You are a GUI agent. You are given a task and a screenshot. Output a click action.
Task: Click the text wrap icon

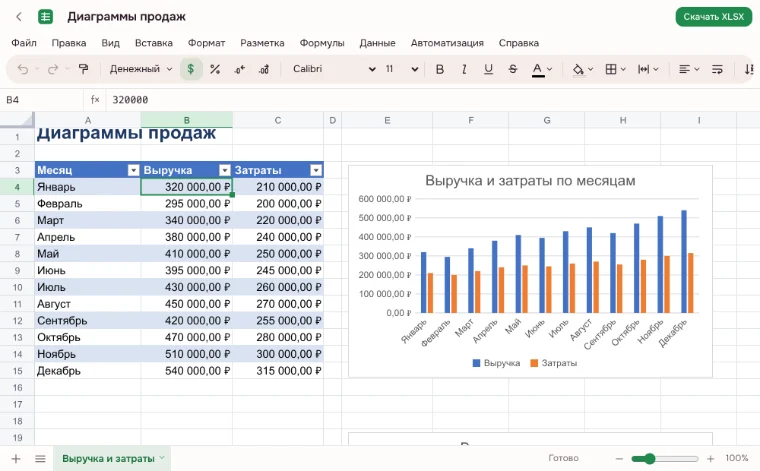pyautogui.click(x=717, y=69)
